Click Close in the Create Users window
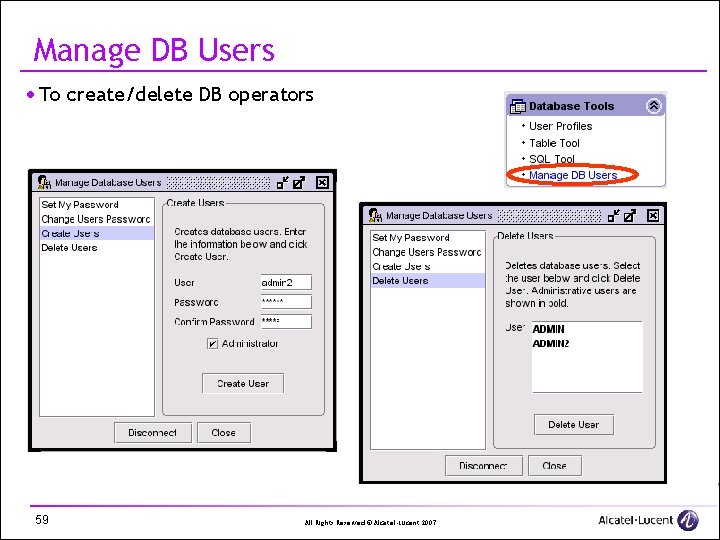Screen dimensions: 720x540 tap(224, 433)
